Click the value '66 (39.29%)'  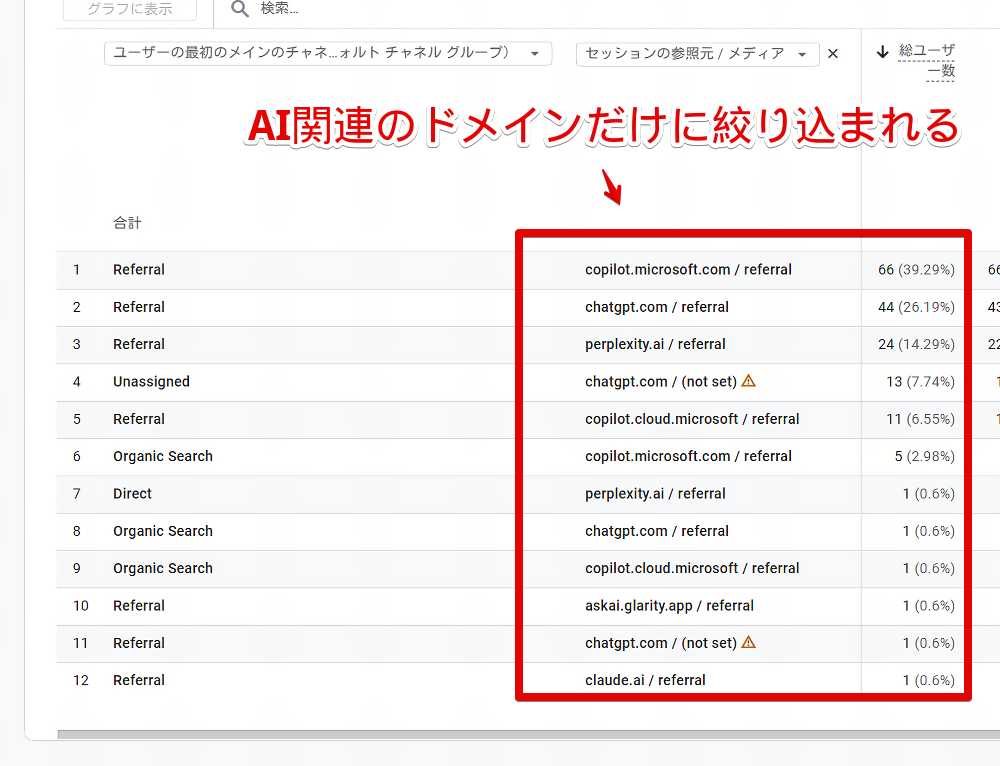tap(916, 270)
